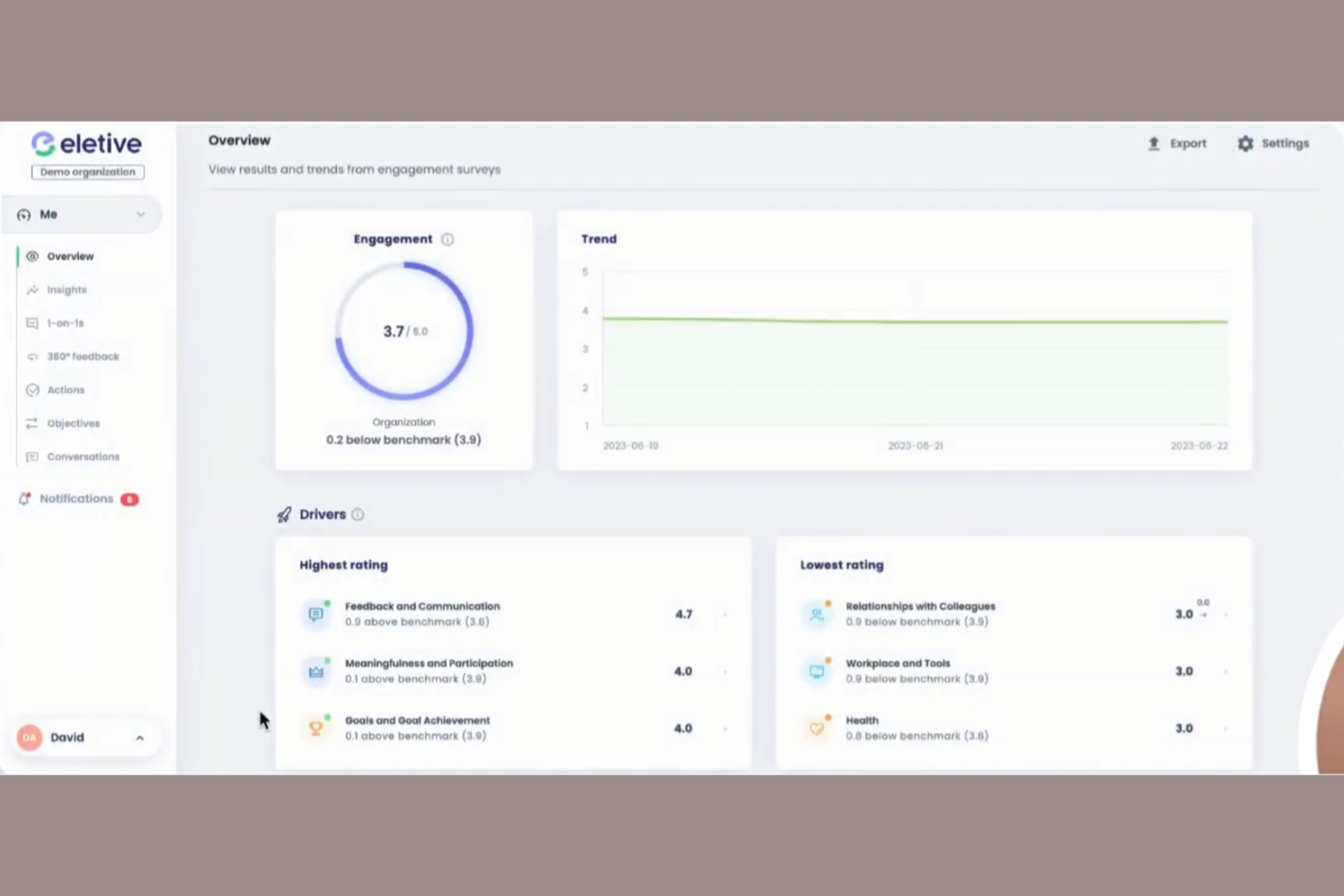Select the Actions checkmark icon
Screen dimensions: 1344x896
[33, 389]
